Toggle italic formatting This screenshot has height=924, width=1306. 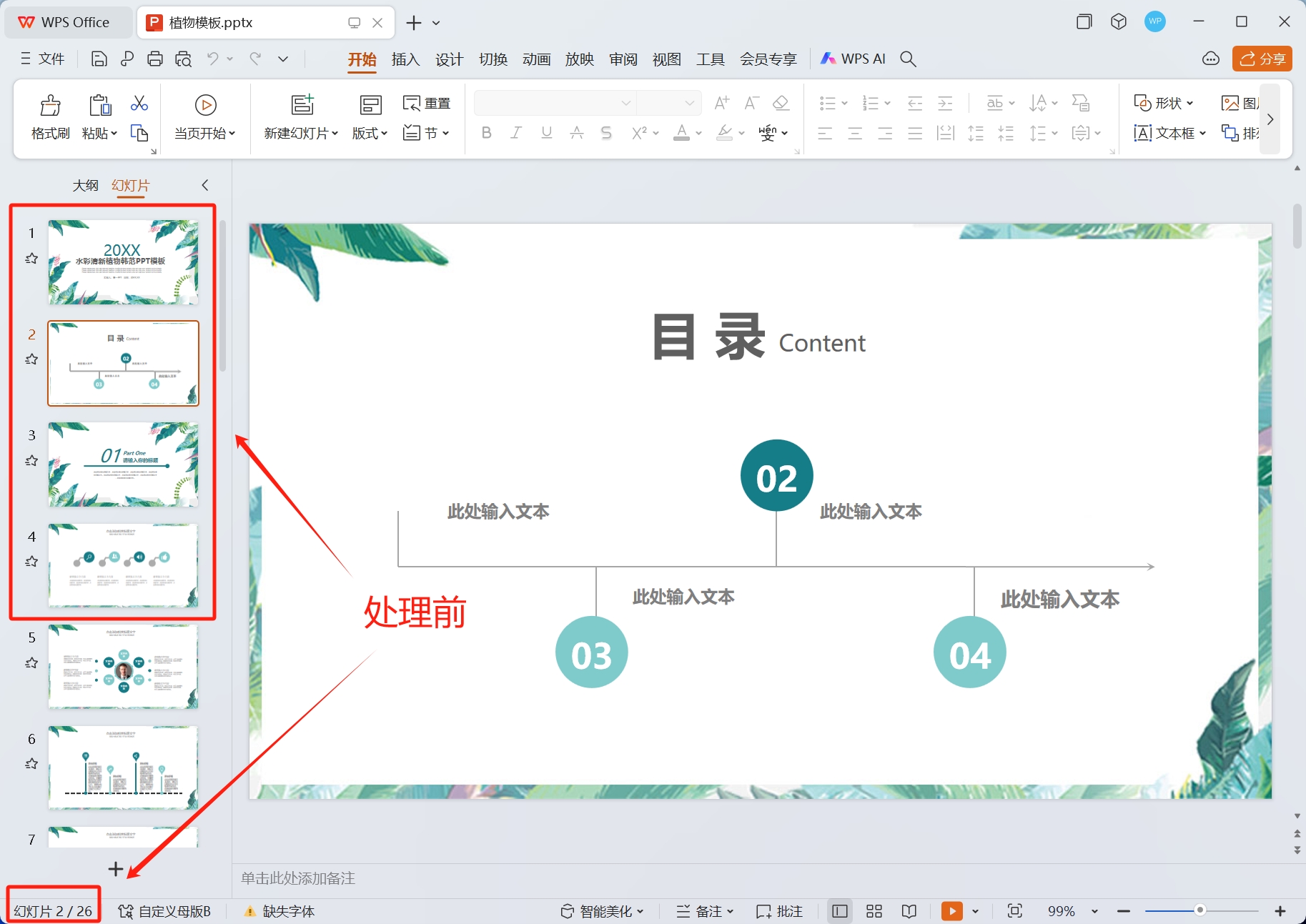(515, 133)
